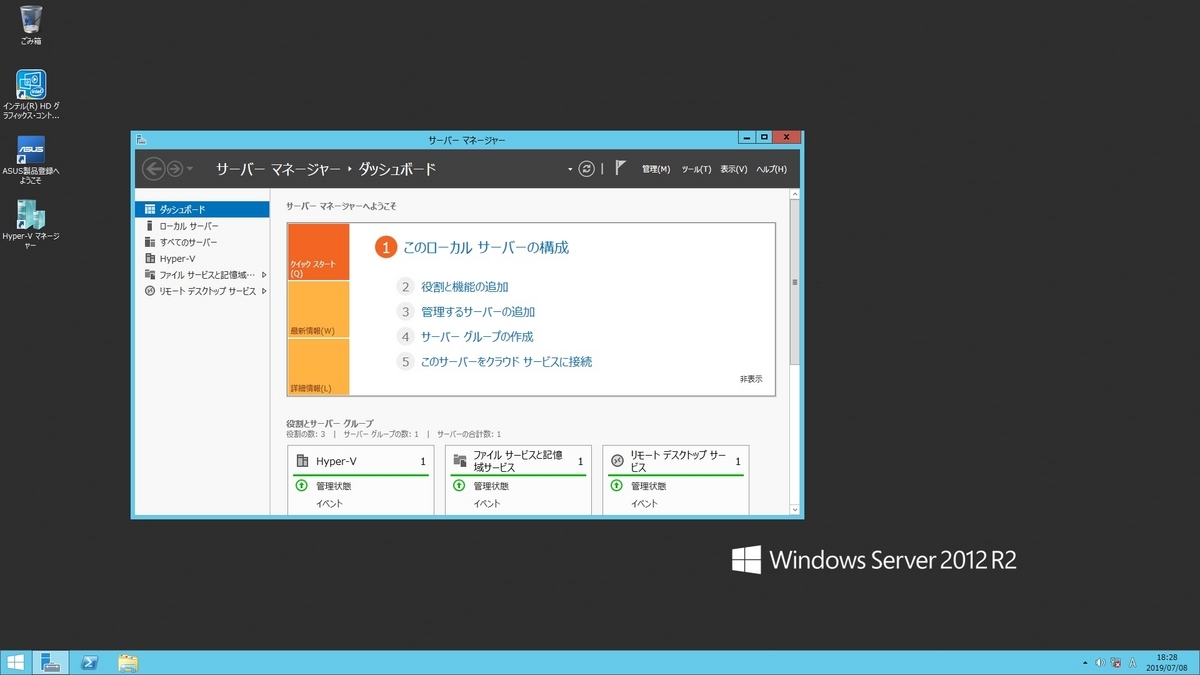Click このサーバーをクラウド サービスに接続 link

click(x=507, y=362)
